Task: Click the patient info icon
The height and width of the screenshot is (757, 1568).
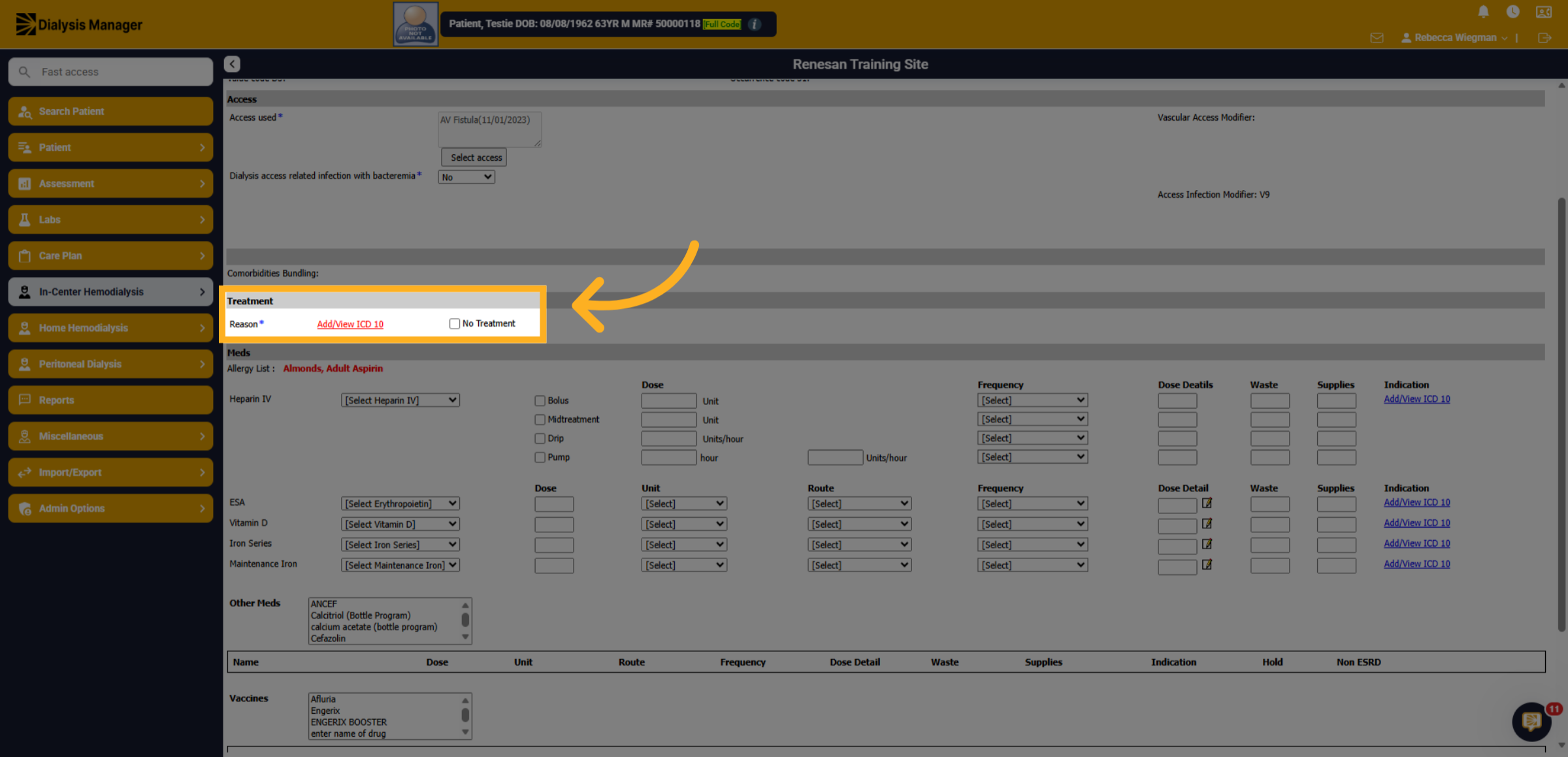Action: pyautogui.click(x=755, y=24)
